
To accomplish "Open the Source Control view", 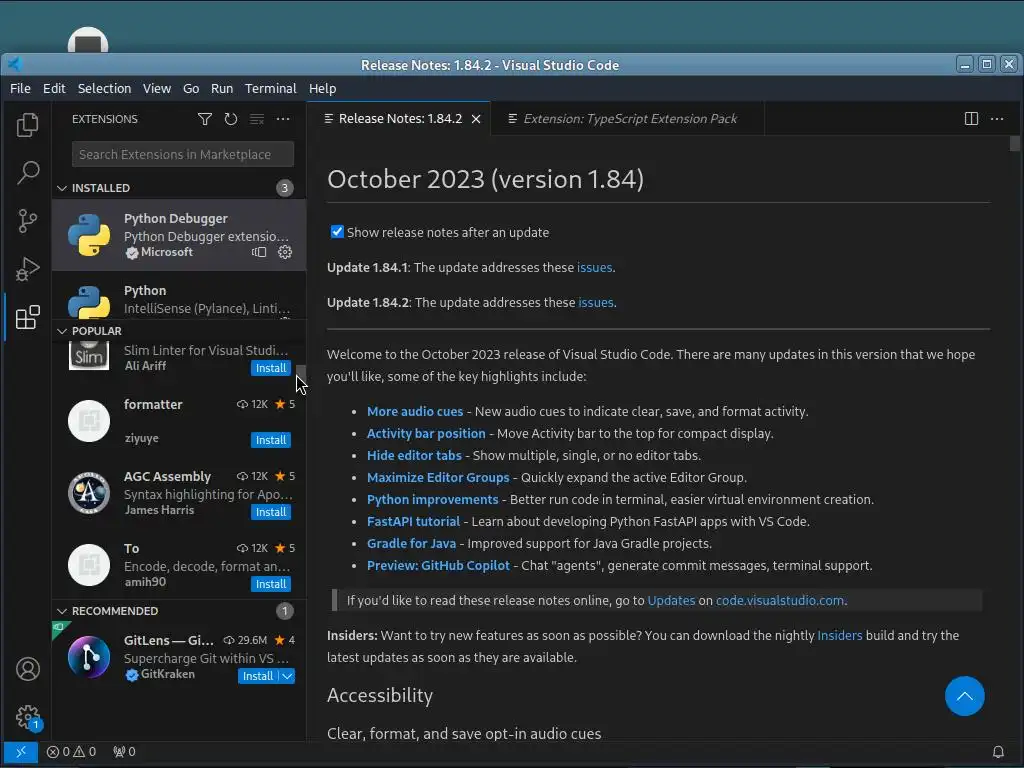I will point(27,221).
